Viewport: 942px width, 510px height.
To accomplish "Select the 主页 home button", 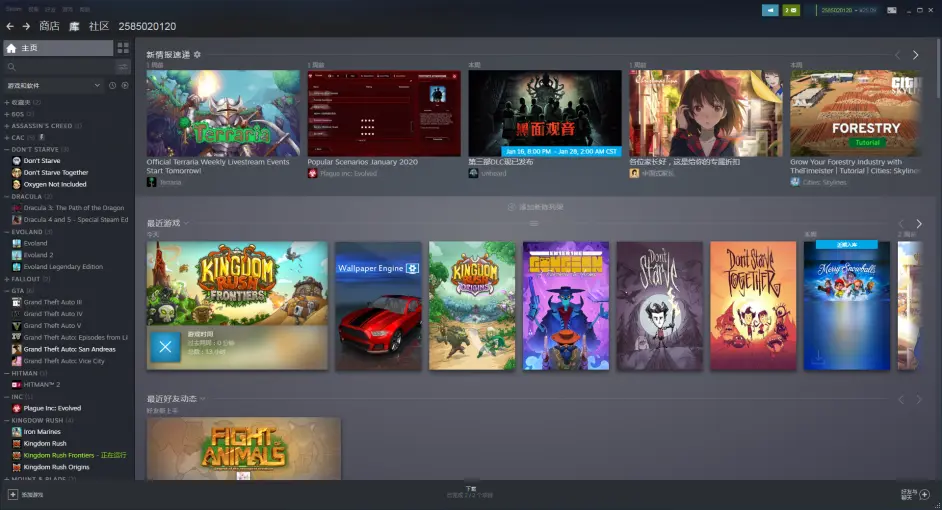I will pyautogui.click(x=58, y=48).
